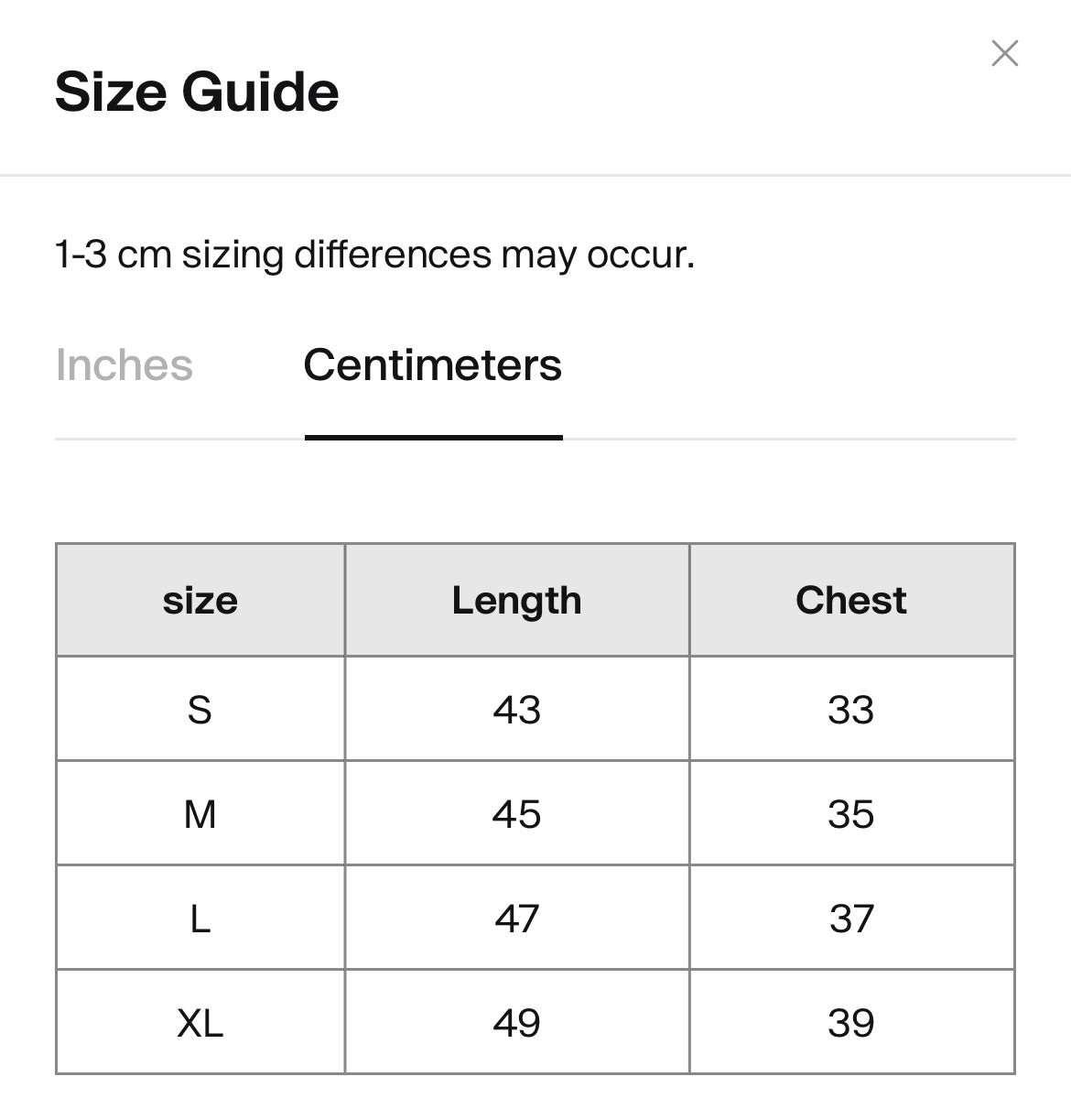The height and width of the screenshot is (1120, 1071).
Task: Select the size column header
Action: tap(200, 601)
